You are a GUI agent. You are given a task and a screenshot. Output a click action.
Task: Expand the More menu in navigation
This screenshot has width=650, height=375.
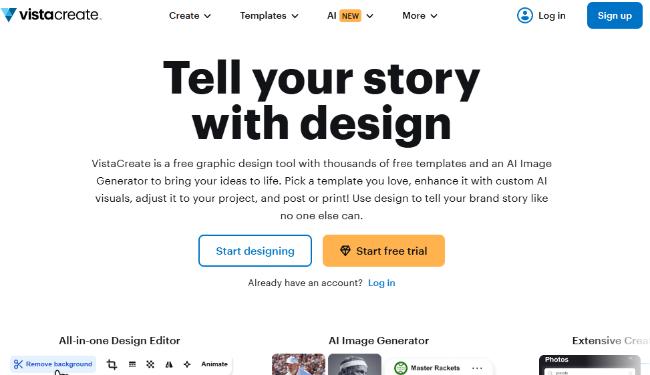tap(420, 16)
